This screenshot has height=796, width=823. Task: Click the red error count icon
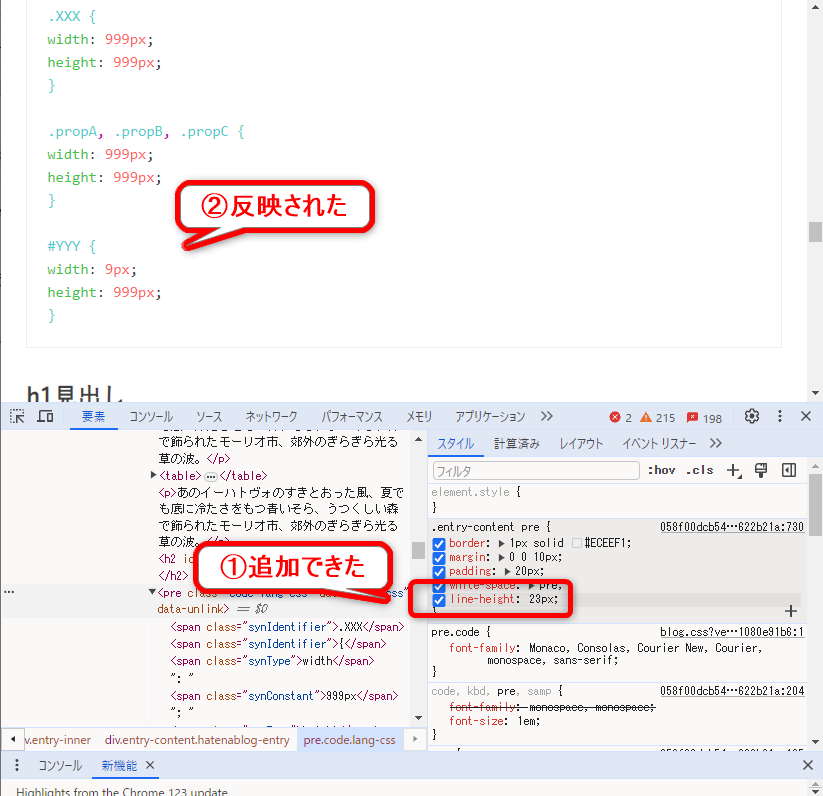pyautogui.click(x=615, y=417)
